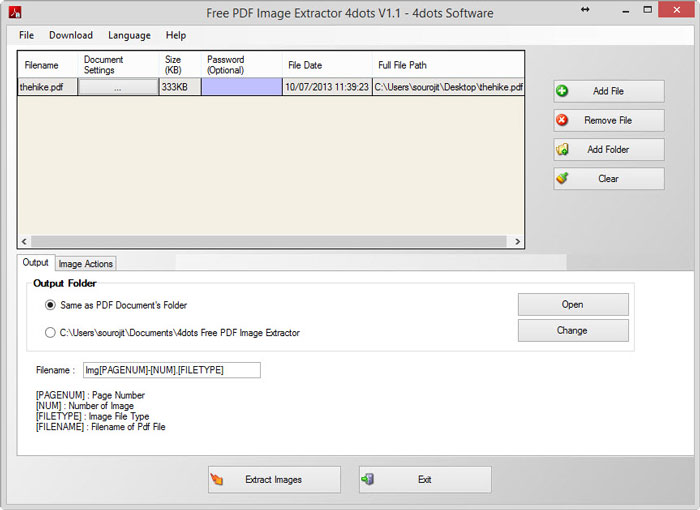Click the app logo in title bar
The height and width of the screenshot is (510, 700).
(x=15, y=12)
